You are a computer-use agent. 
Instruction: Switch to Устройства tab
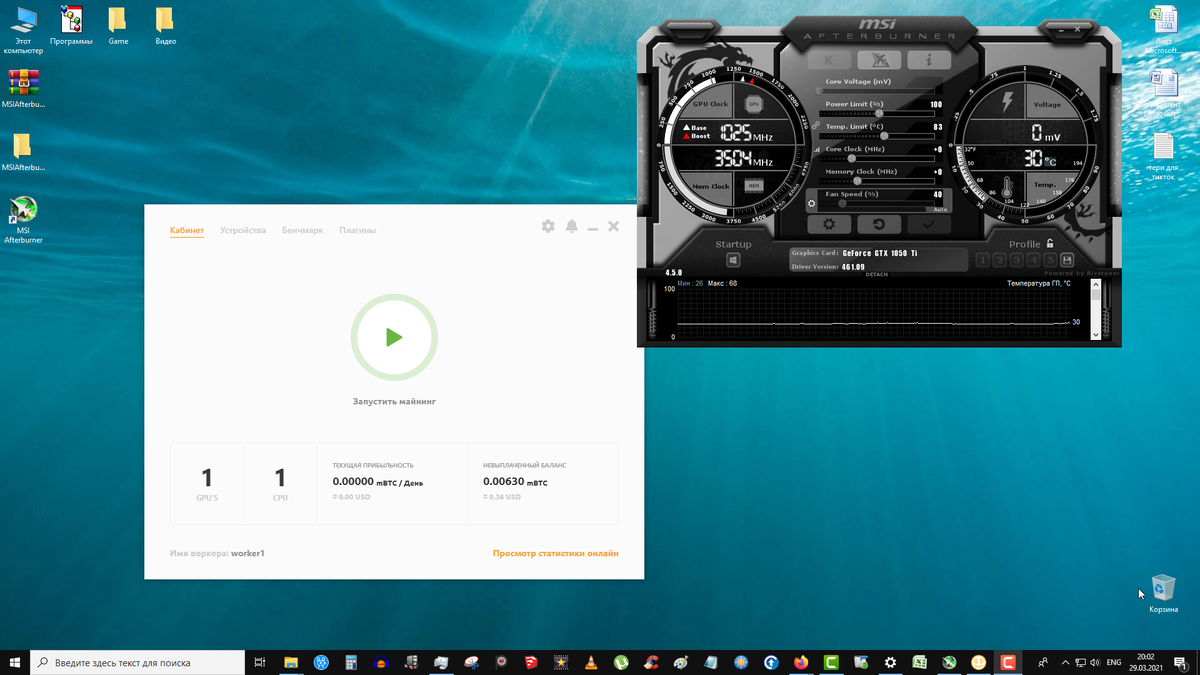[x=243, y=230]
